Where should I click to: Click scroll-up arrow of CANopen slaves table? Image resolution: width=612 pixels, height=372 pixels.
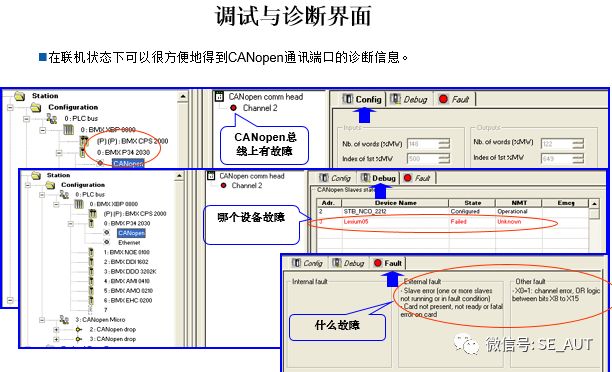594,204
